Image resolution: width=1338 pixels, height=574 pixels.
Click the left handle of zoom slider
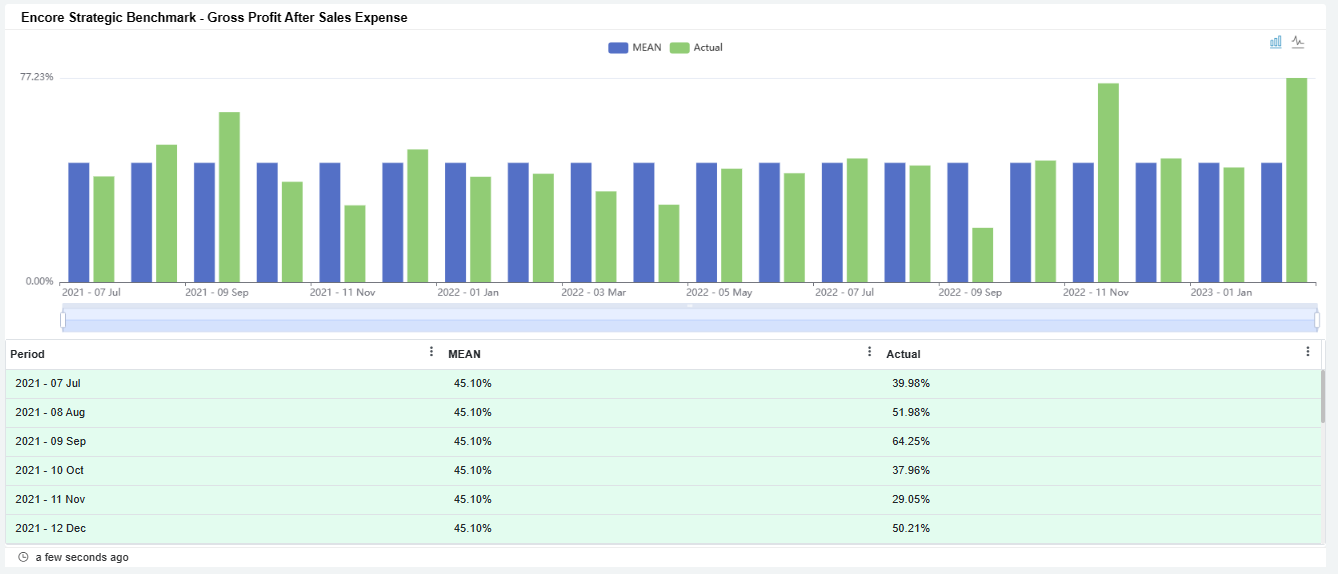click(63, 320)
